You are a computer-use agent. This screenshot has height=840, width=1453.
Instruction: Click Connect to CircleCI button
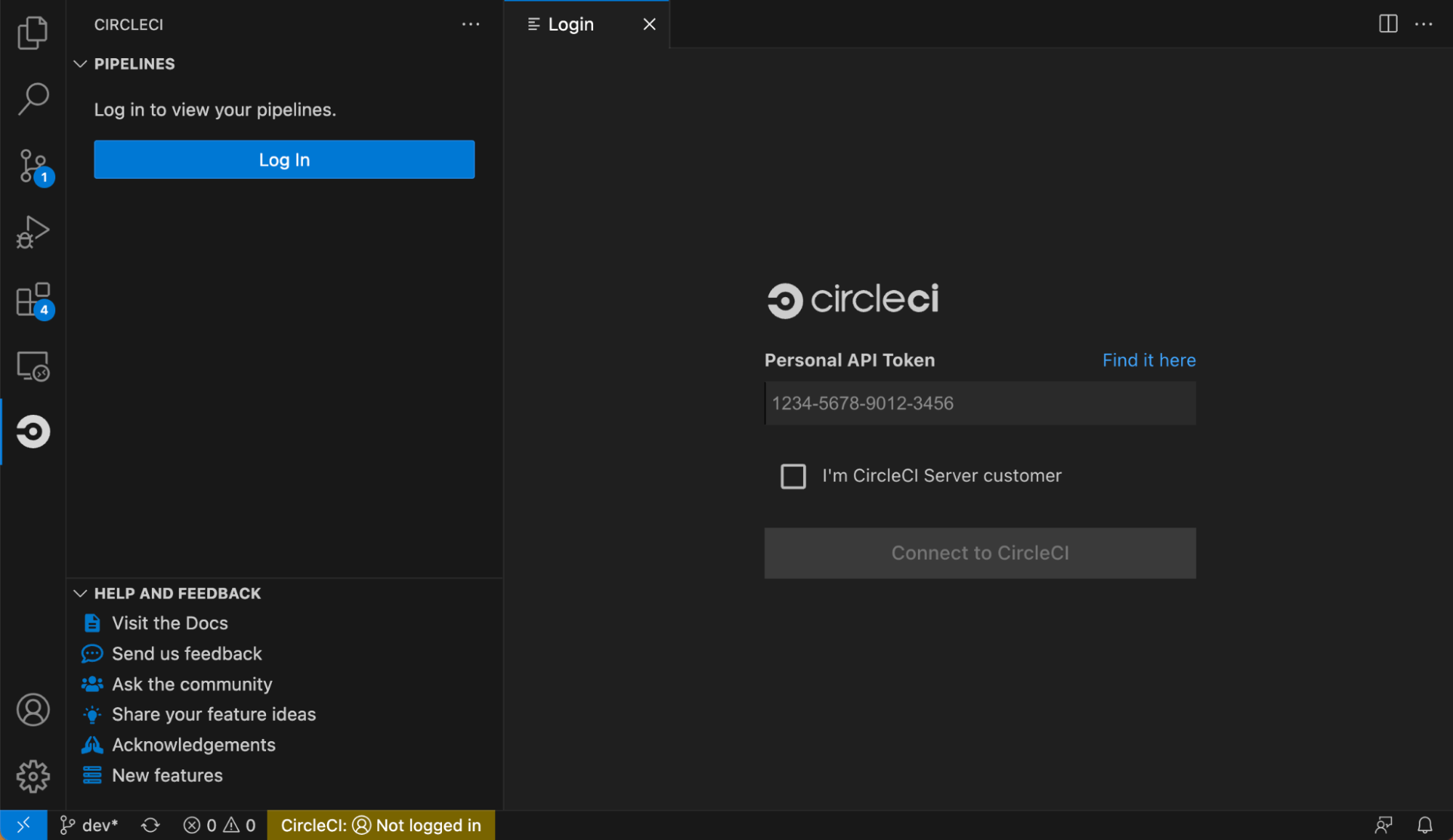pyautogui.click(x=980, y=553)
